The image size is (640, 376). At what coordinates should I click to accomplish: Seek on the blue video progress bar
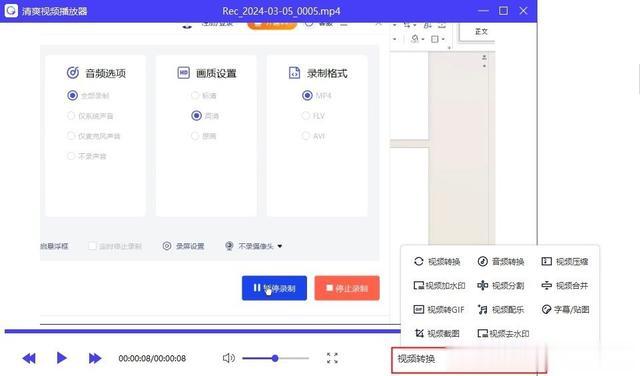202,332
